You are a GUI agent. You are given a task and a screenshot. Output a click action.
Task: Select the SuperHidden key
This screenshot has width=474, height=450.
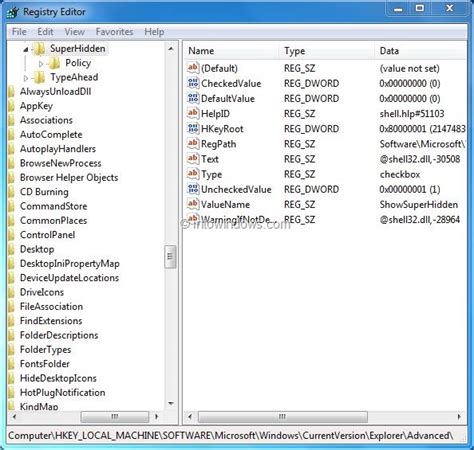(78, 49)
